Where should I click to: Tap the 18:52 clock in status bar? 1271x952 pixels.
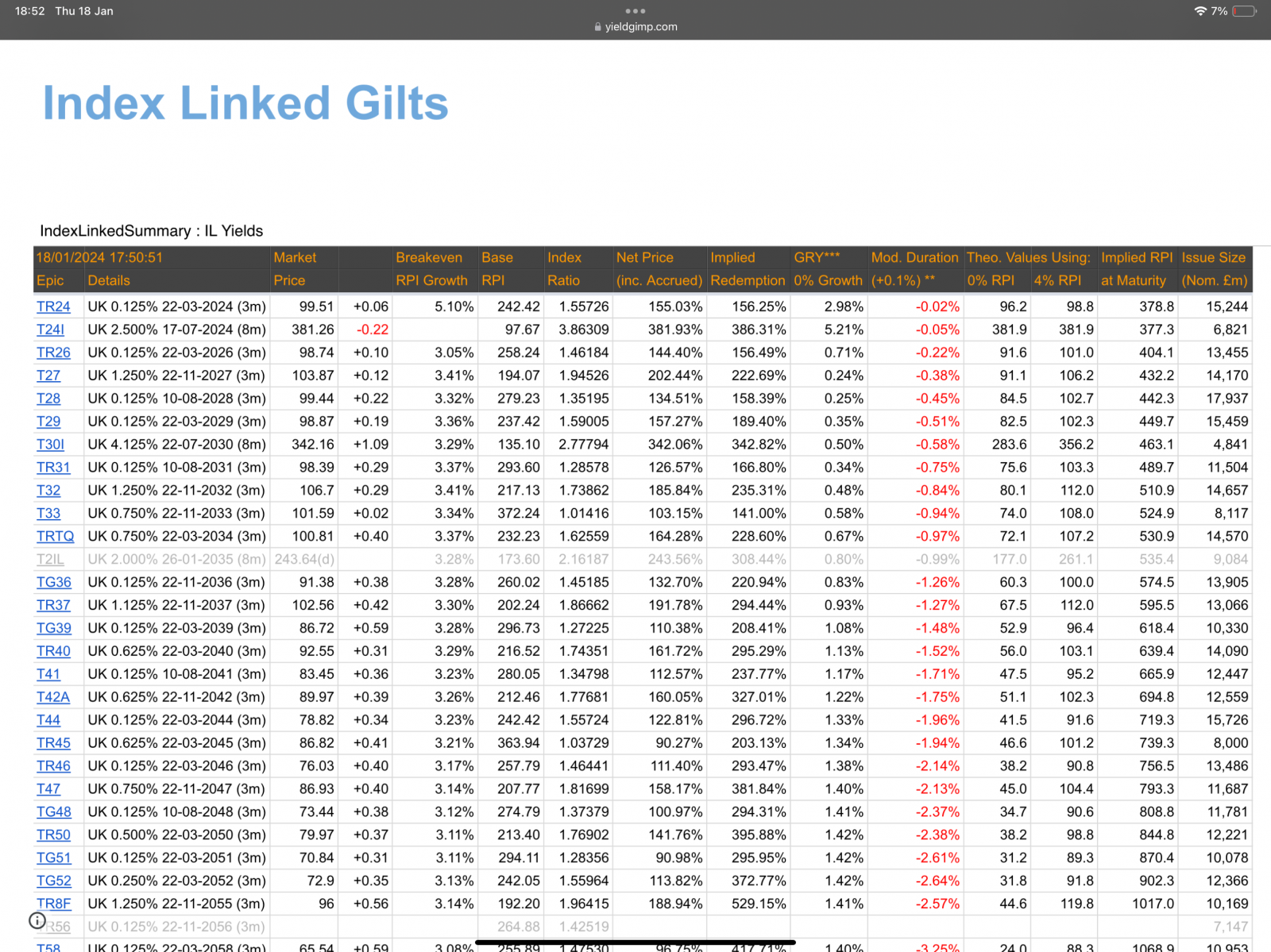[x=30, y=11]
